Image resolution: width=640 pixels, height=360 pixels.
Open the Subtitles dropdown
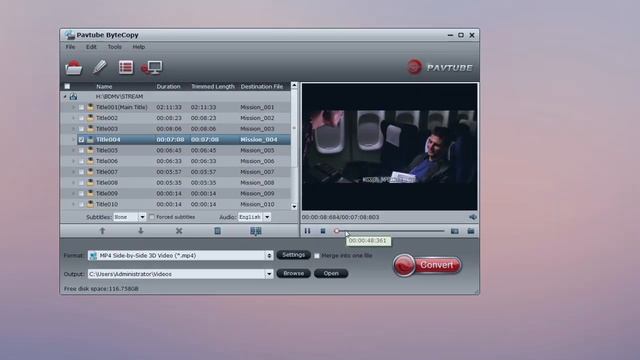tap(142, 217)
